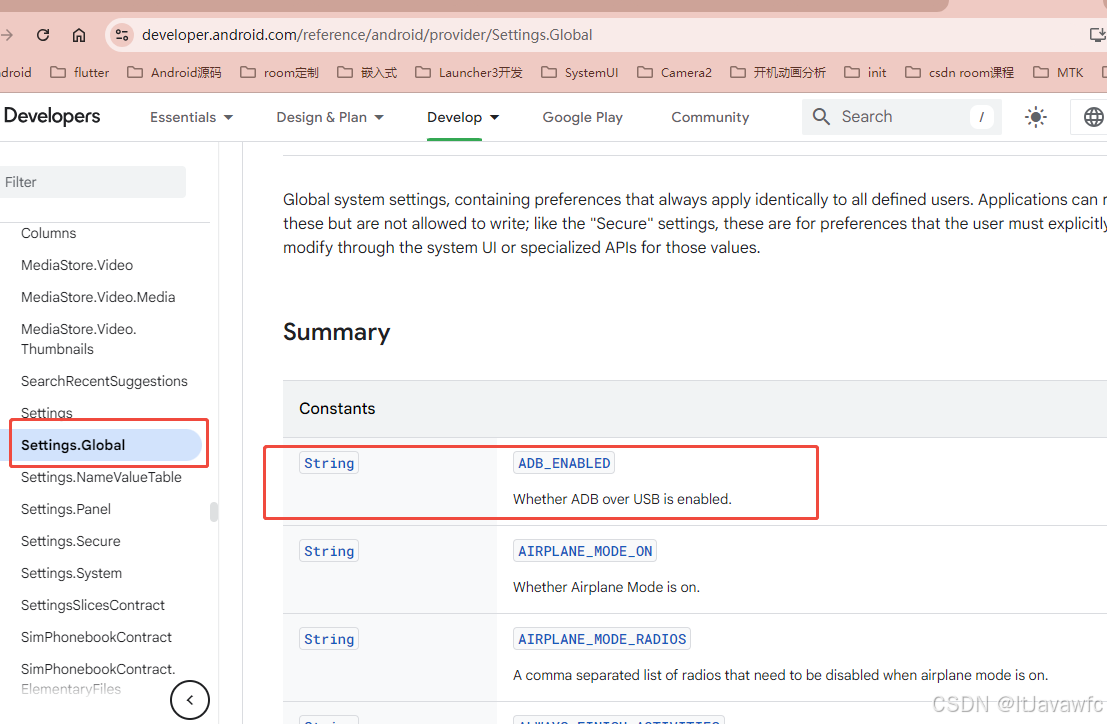Collapse the sidebar with the chevron button

click(x=190, y=700)
